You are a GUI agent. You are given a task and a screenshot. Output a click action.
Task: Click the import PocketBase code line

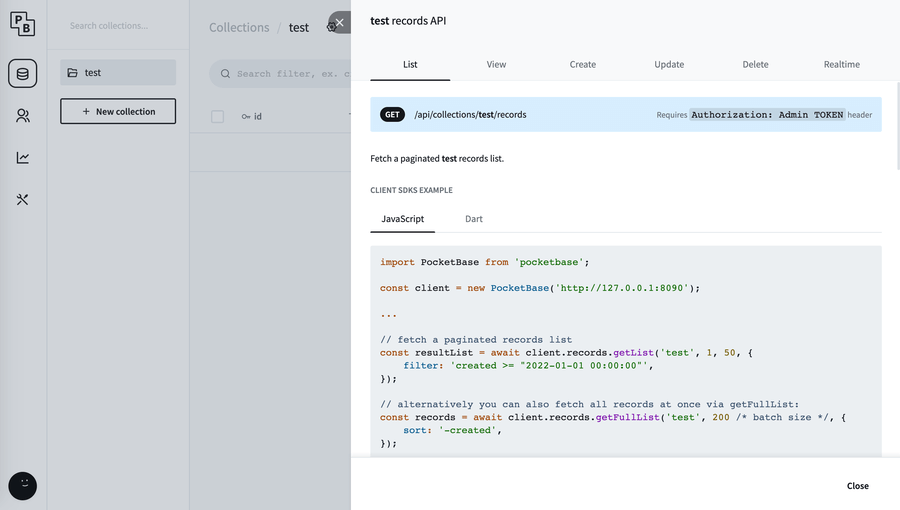point(484,262)
